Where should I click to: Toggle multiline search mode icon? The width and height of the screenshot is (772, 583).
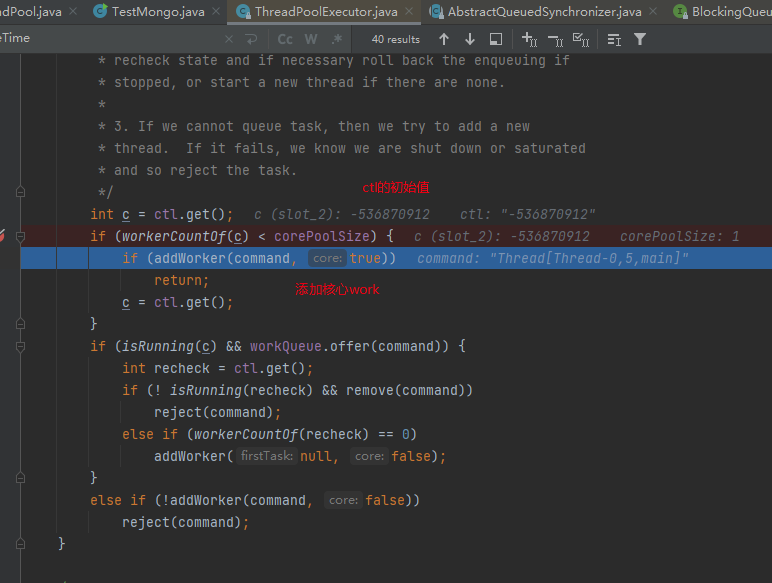614,39
